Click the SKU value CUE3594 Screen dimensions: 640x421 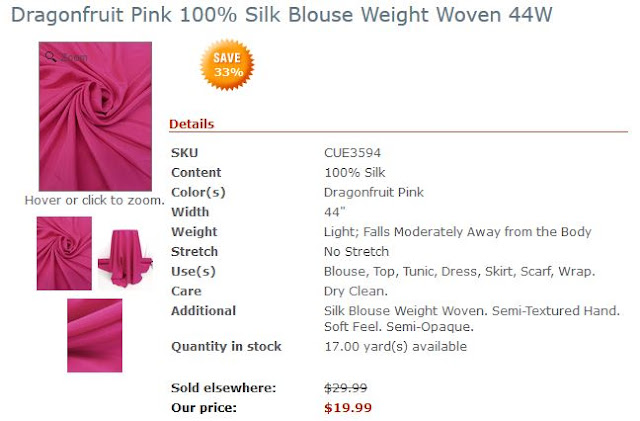tap(352, 153)
